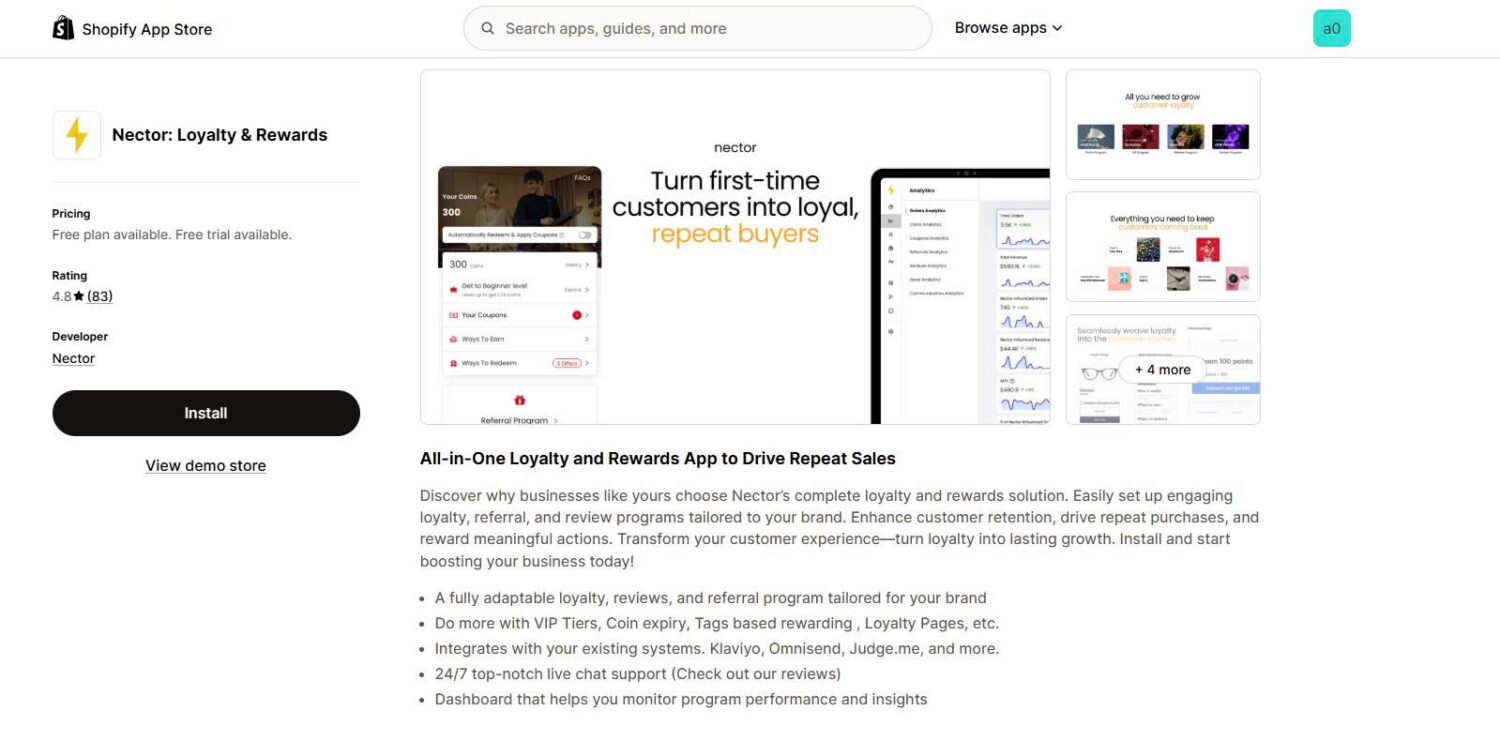Open the (83) reviews link
This screenshot has width=1500, height=741.
coord(99,296)
